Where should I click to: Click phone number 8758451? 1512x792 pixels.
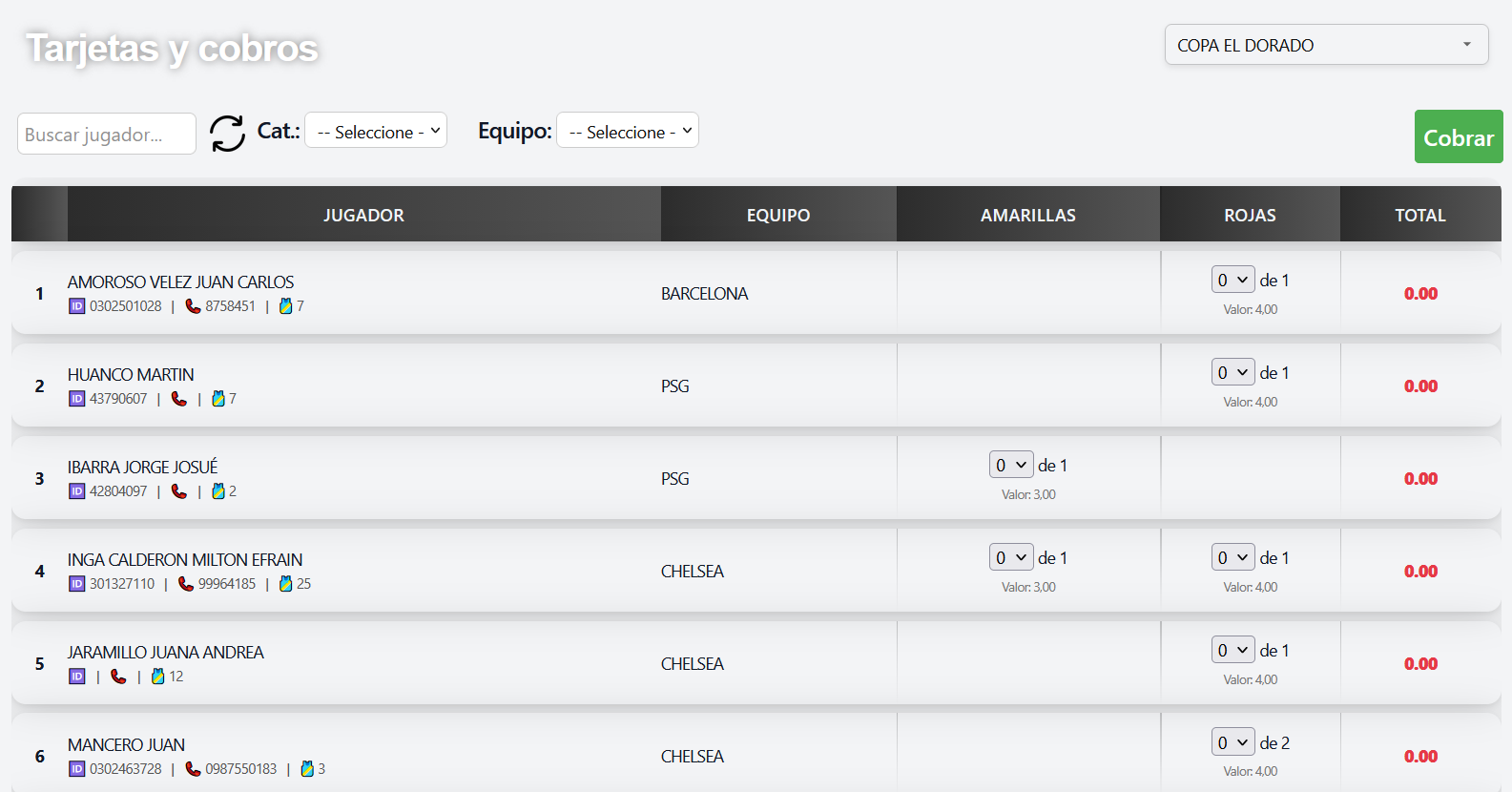point(230,306)
